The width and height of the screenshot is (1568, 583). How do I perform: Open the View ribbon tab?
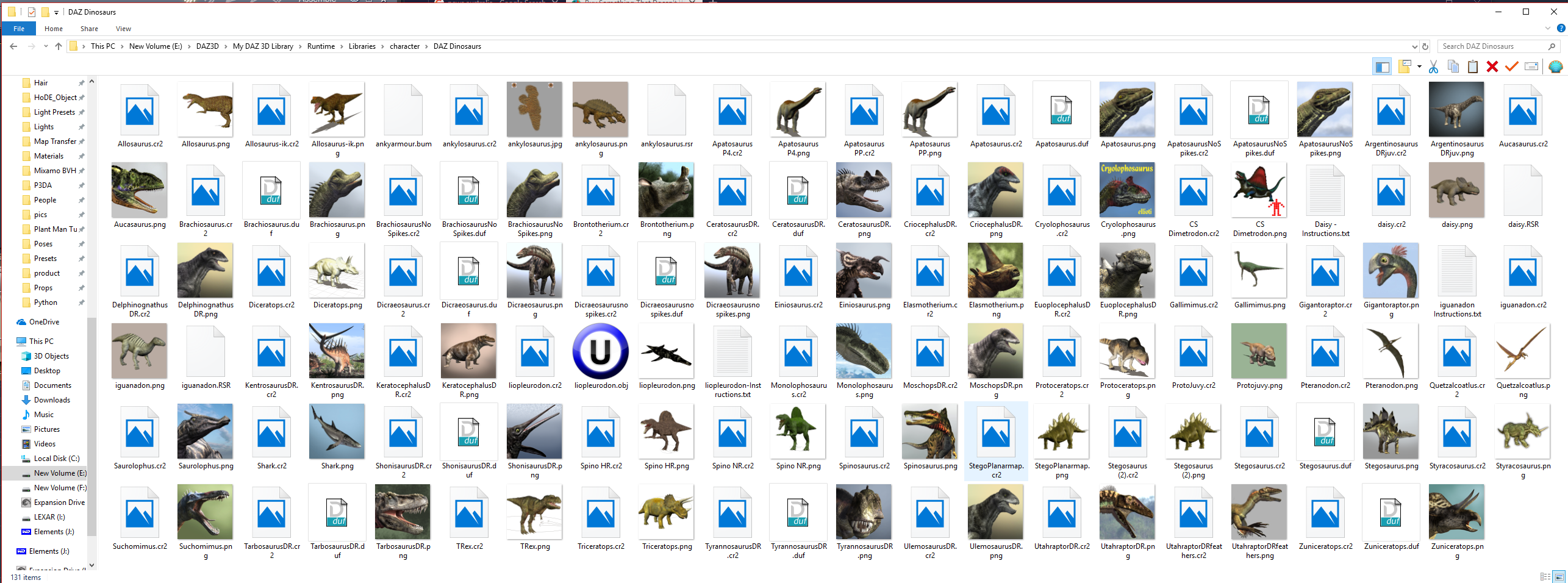(123, 29)
